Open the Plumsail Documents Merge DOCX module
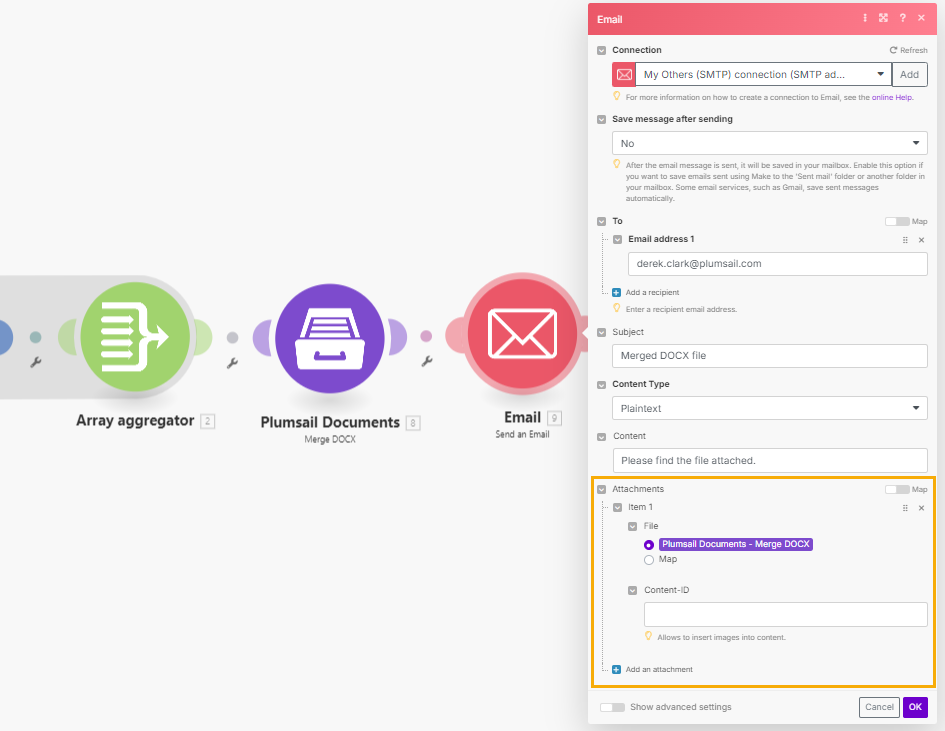Image resolution: width=945 pixels, height=731 pixels. point(330,338)
